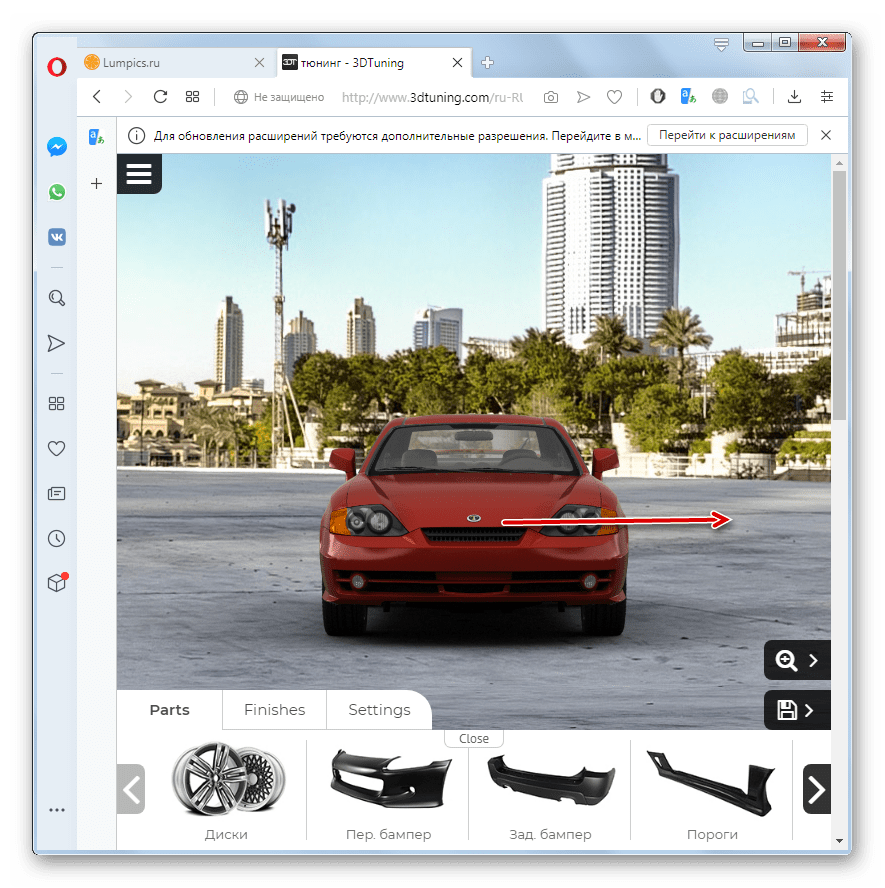Screen dimensions: 885x888
Task: Click Перейти к расширениям button
Action: (x=727, y=135)
